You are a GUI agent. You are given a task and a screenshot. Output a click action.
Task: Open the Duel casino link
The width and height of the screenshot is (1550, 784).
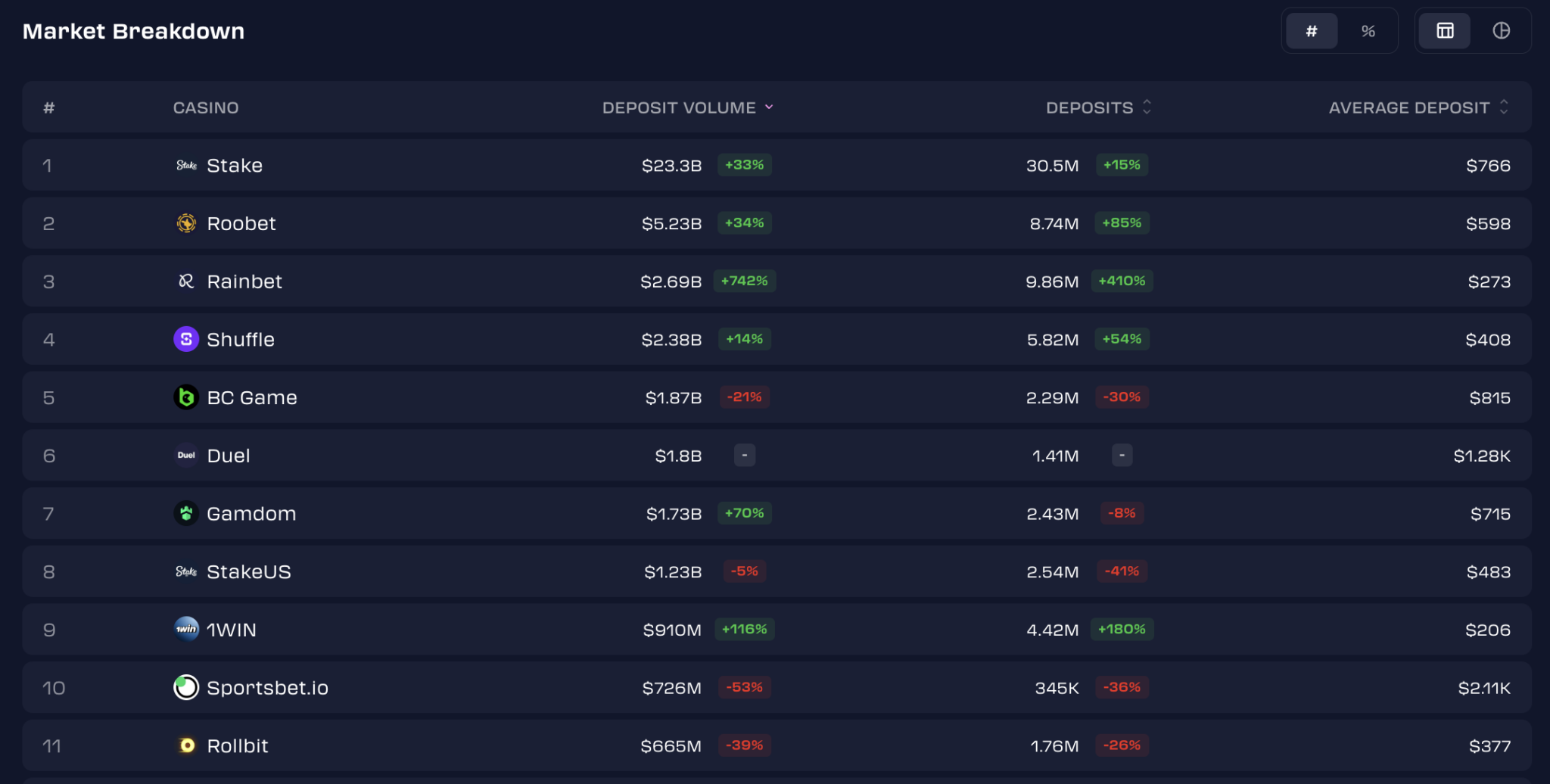pyautogui.click(x=229, y=456)
